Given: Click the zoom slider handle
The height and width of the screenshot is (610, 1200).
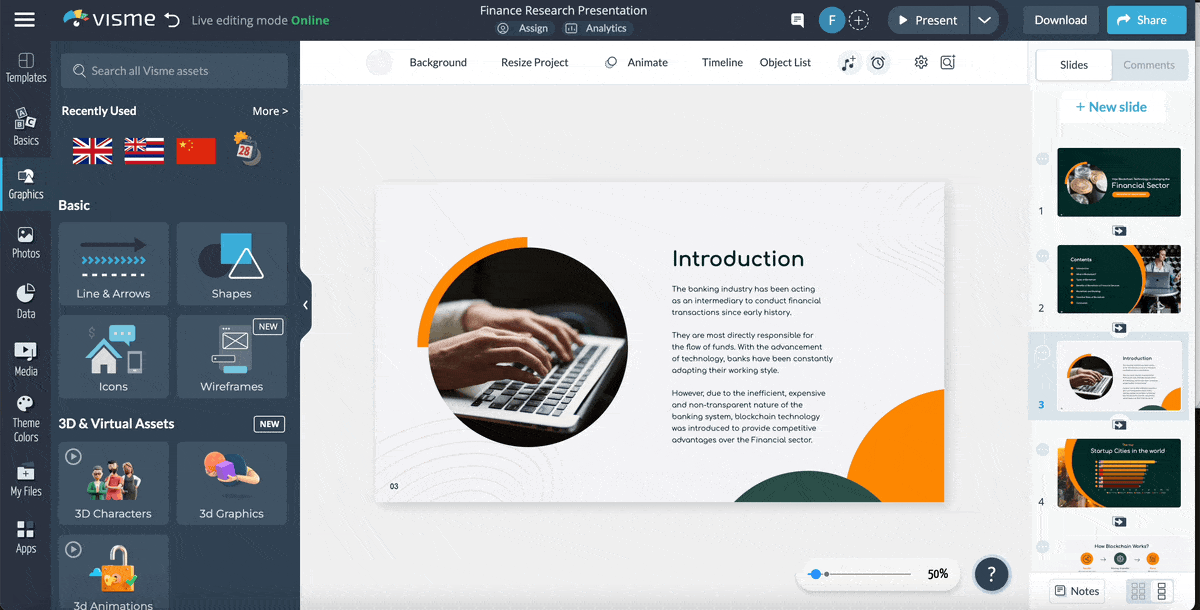Looking at the screenshot, I should pyautogui.click(x=816, y=574).
